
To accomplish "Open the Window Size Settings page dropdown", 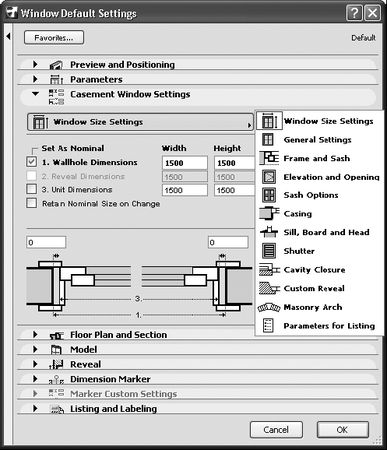I will pos(140,122).
